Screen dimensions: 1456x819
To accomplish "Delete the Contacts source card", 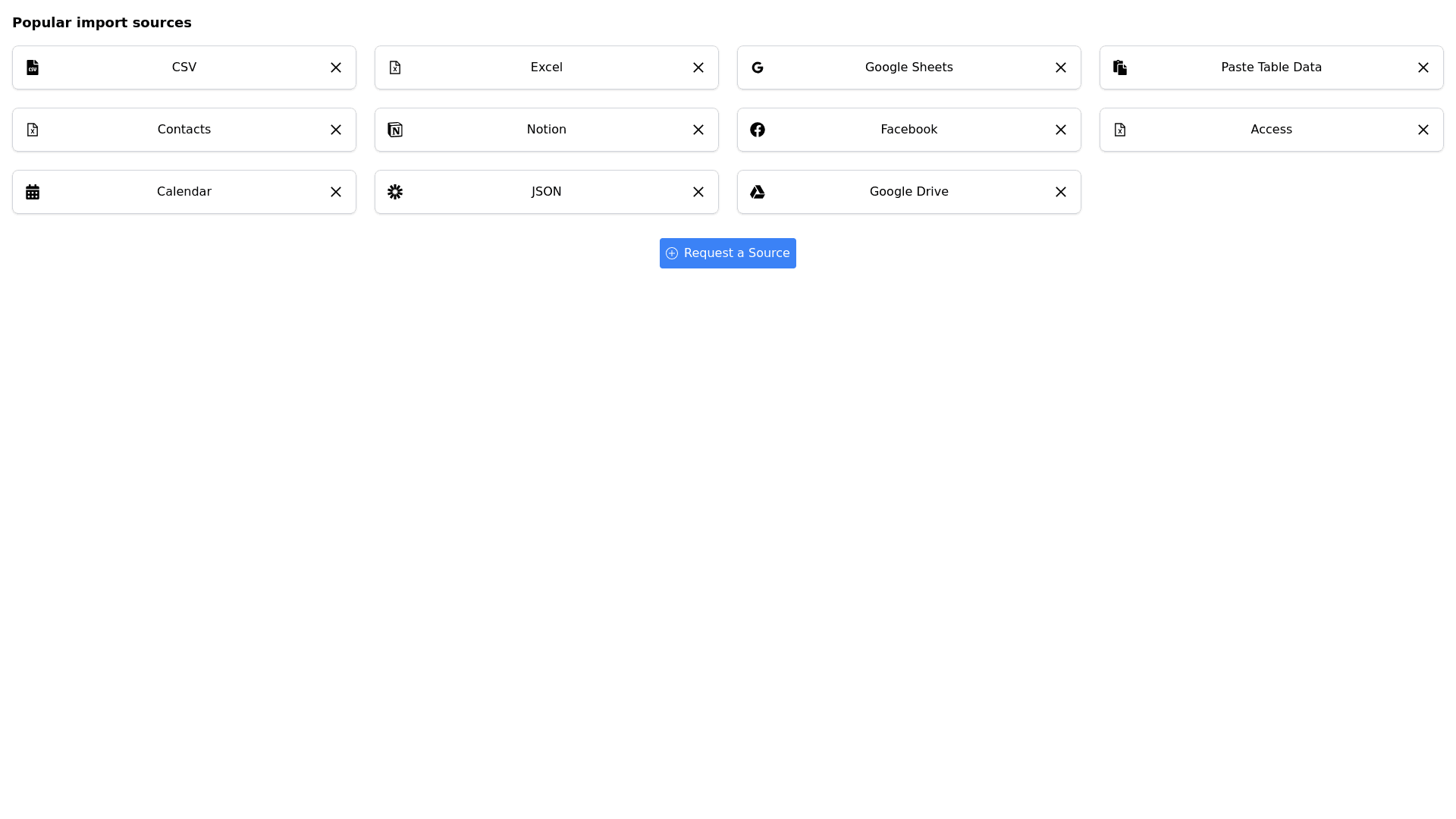I will [336, 130].
